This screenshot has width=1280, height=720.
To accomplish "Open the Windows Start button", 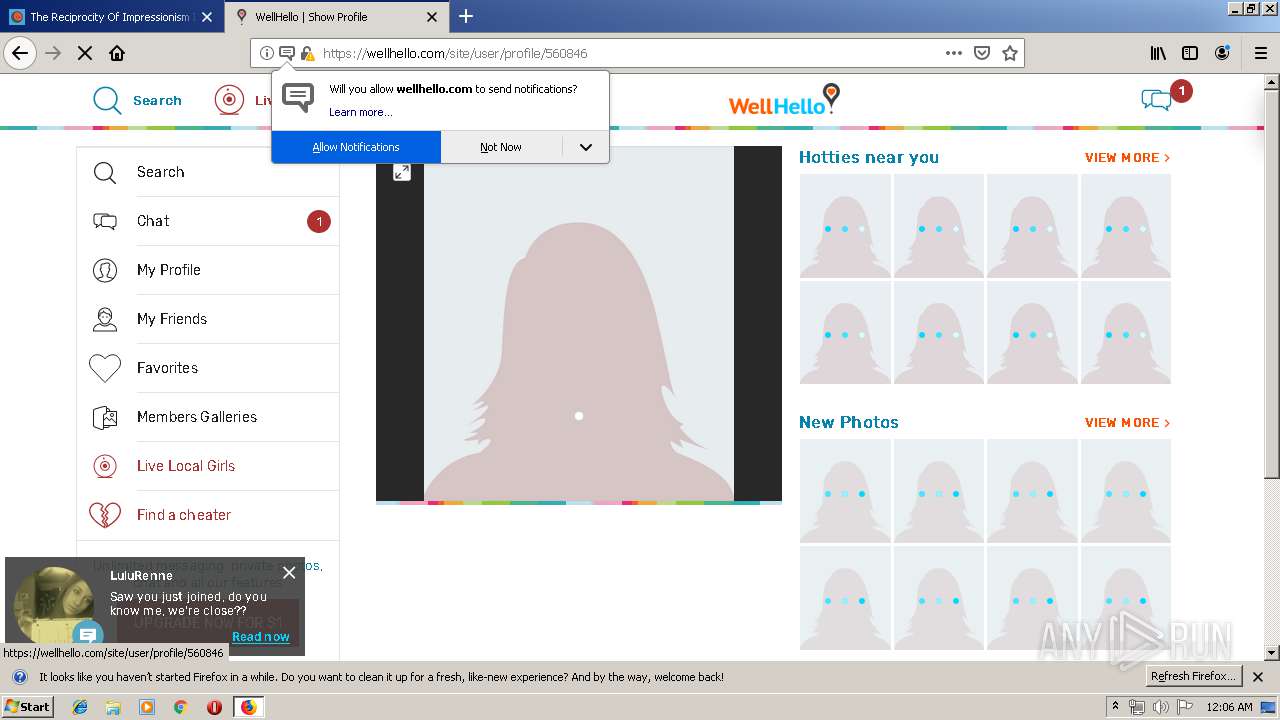I will coord(27,707).
